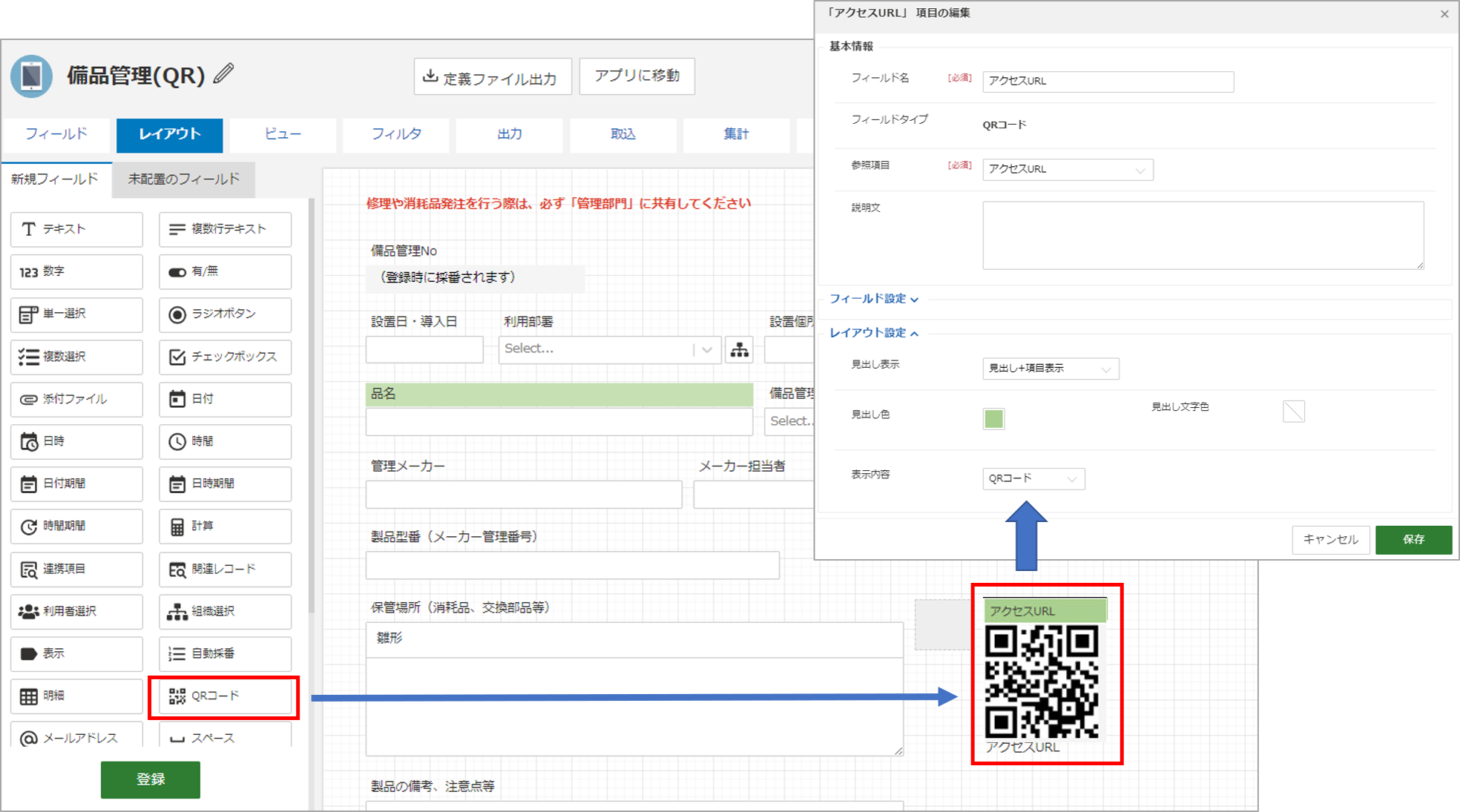Switch to the レイアウト tab
1460x812 pixels.
tap(170, 134)
